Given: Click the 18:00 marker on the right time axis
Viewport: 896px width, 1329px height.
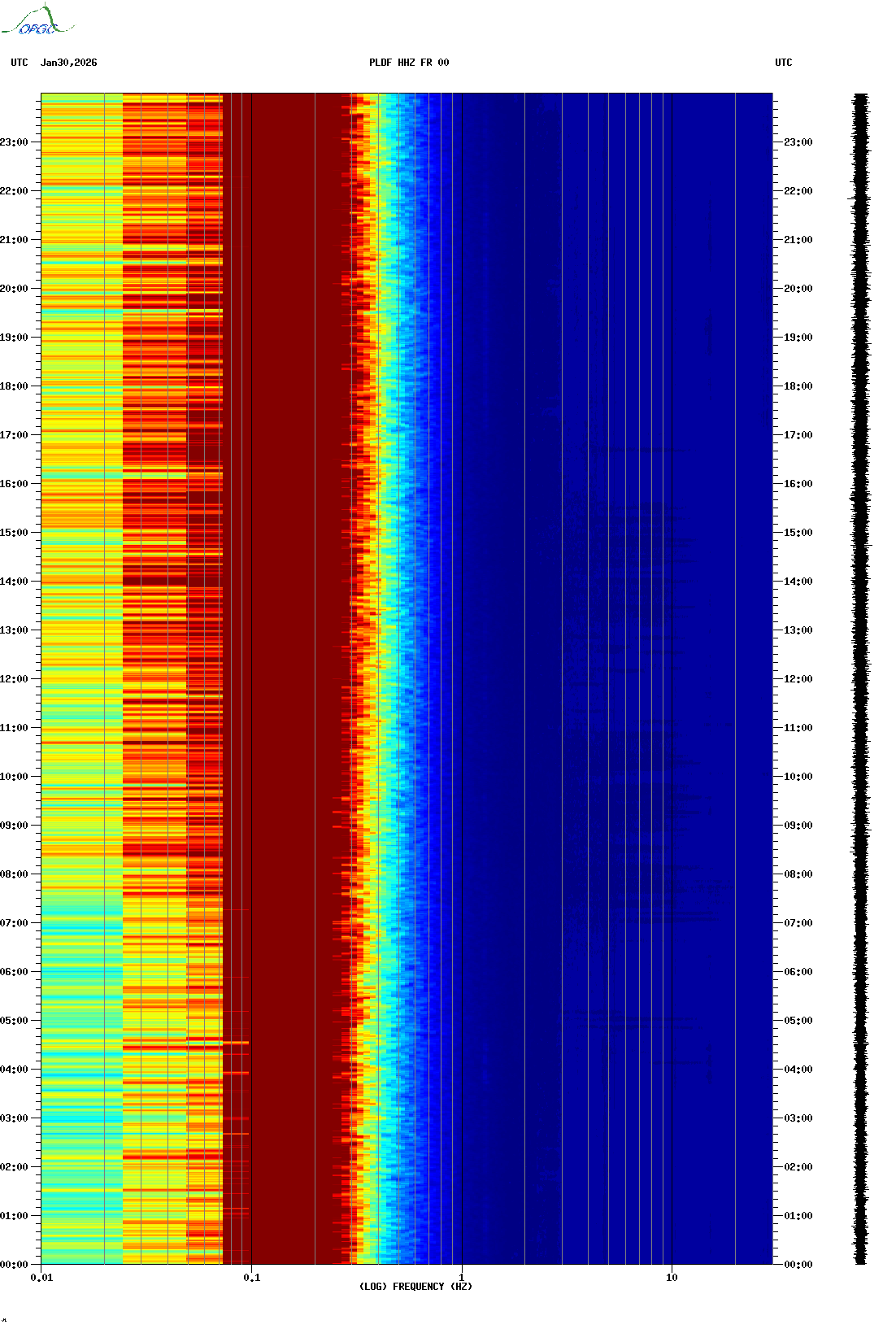Looking at the screenshot, I should click(798, 386).
